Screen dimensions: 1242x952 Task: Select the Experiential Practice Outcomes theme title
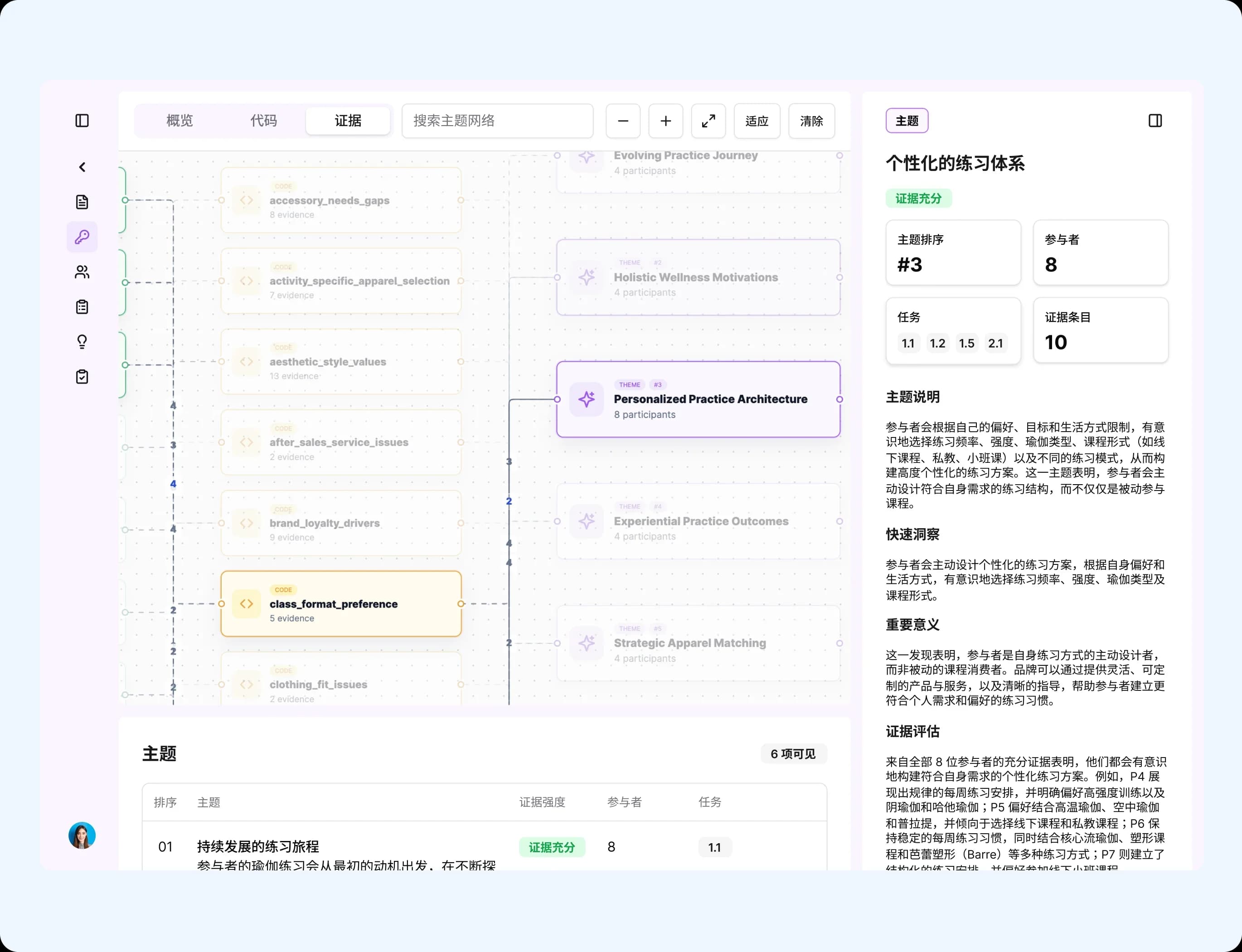[x=701, y=521]
